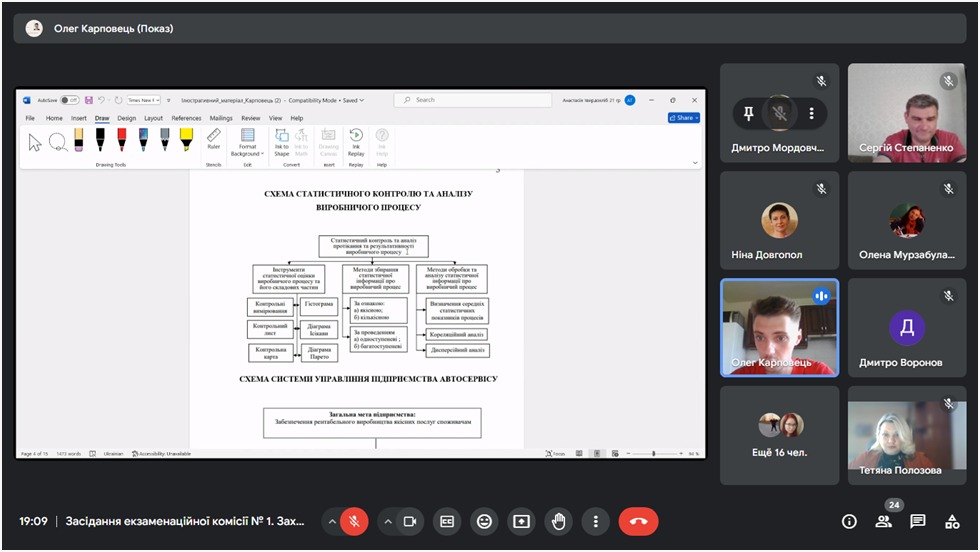Click Сергій Степаненко video tile
Screen dimensions: 980x552
907,113
